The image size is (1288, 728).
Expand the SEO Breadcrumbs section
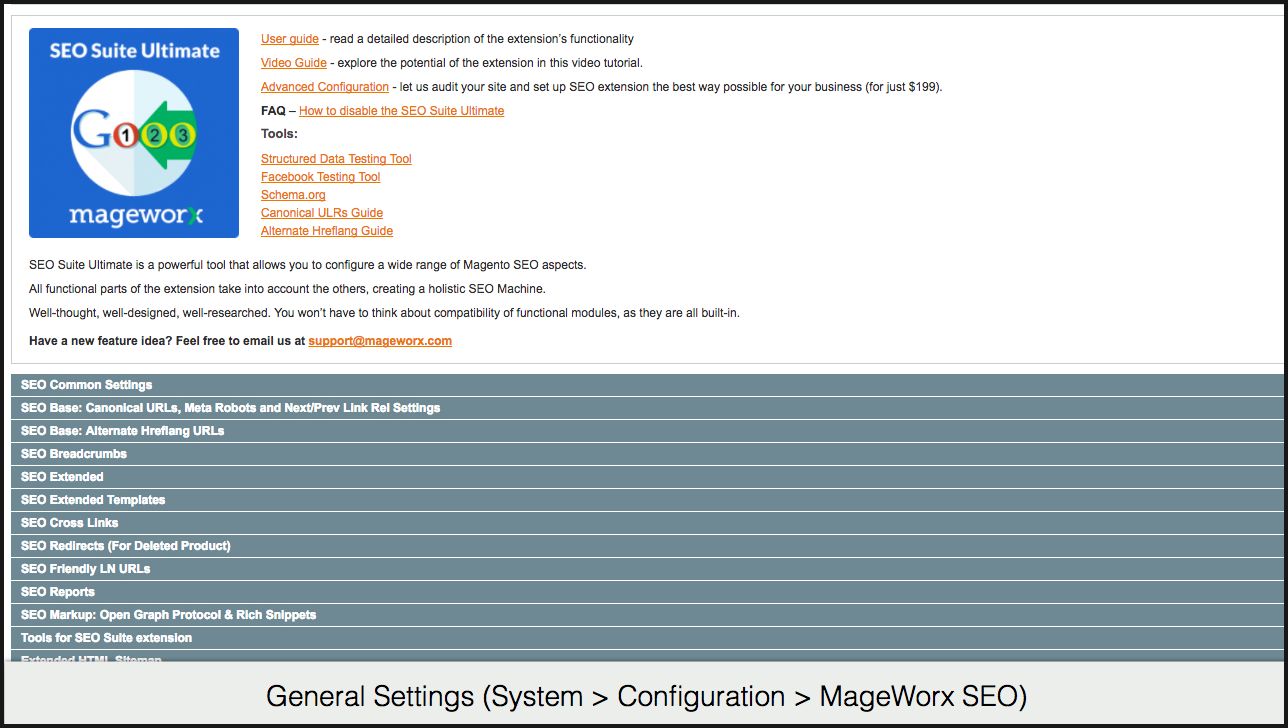point(74,454)
